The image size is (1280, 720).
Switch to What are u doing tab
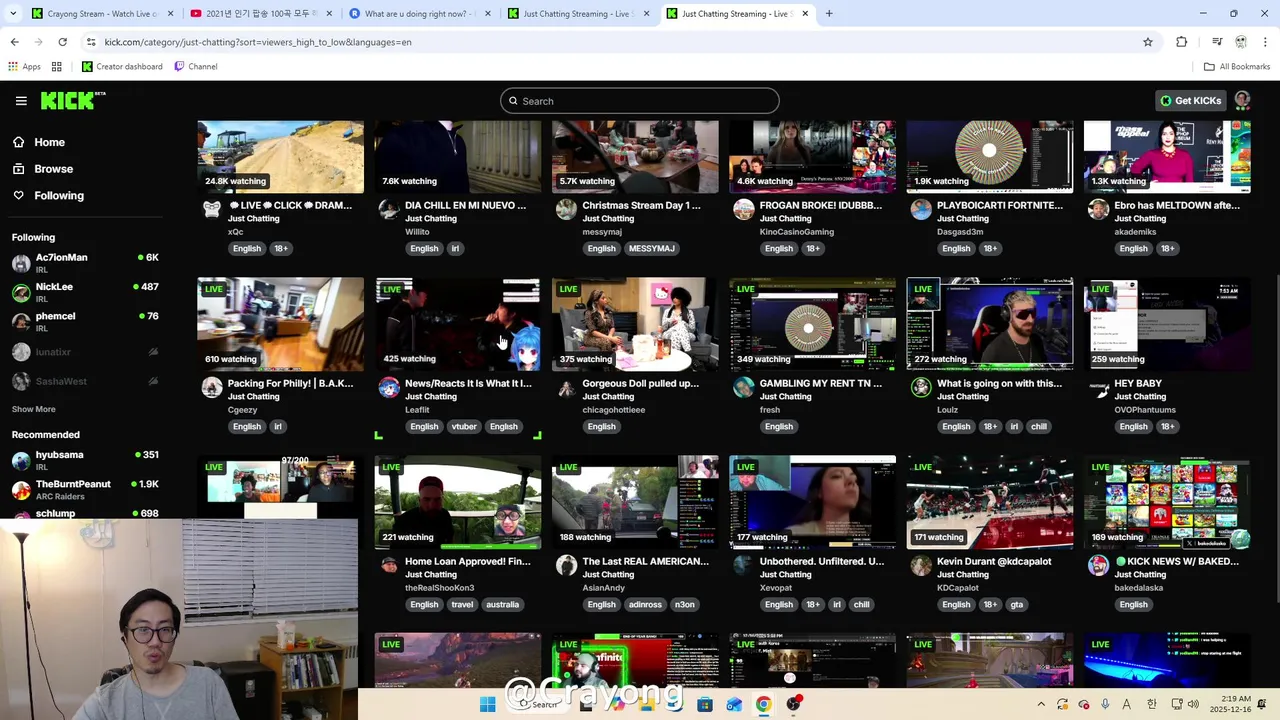418,14
